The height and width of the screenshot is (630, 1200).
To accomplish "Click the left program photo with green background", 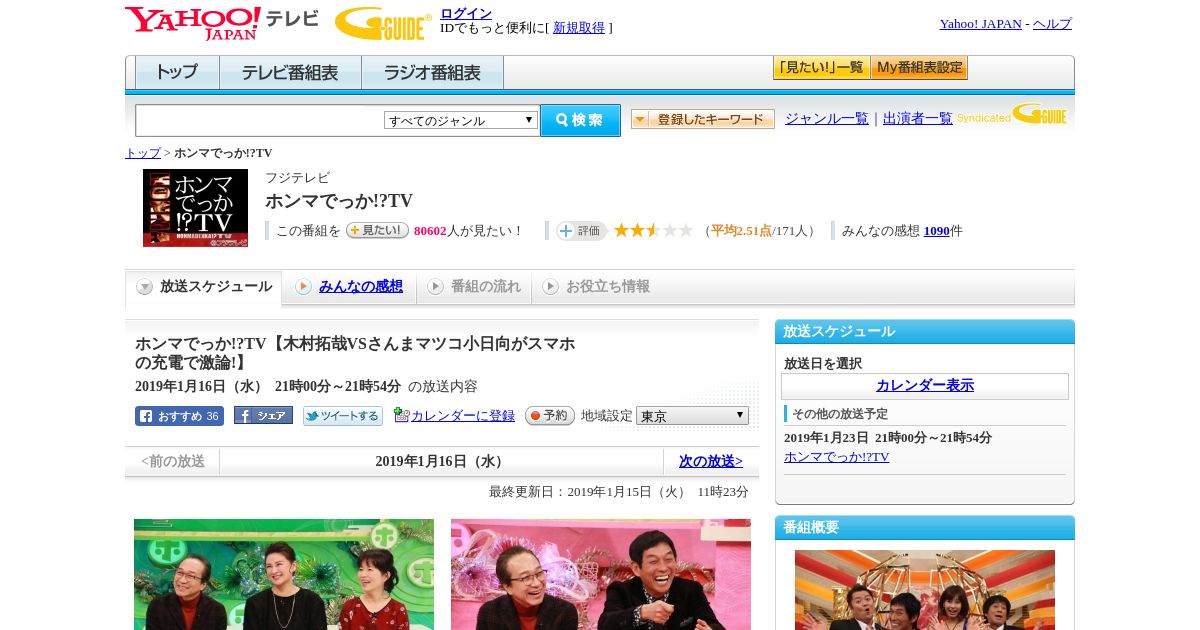I will tap(284, 574).
